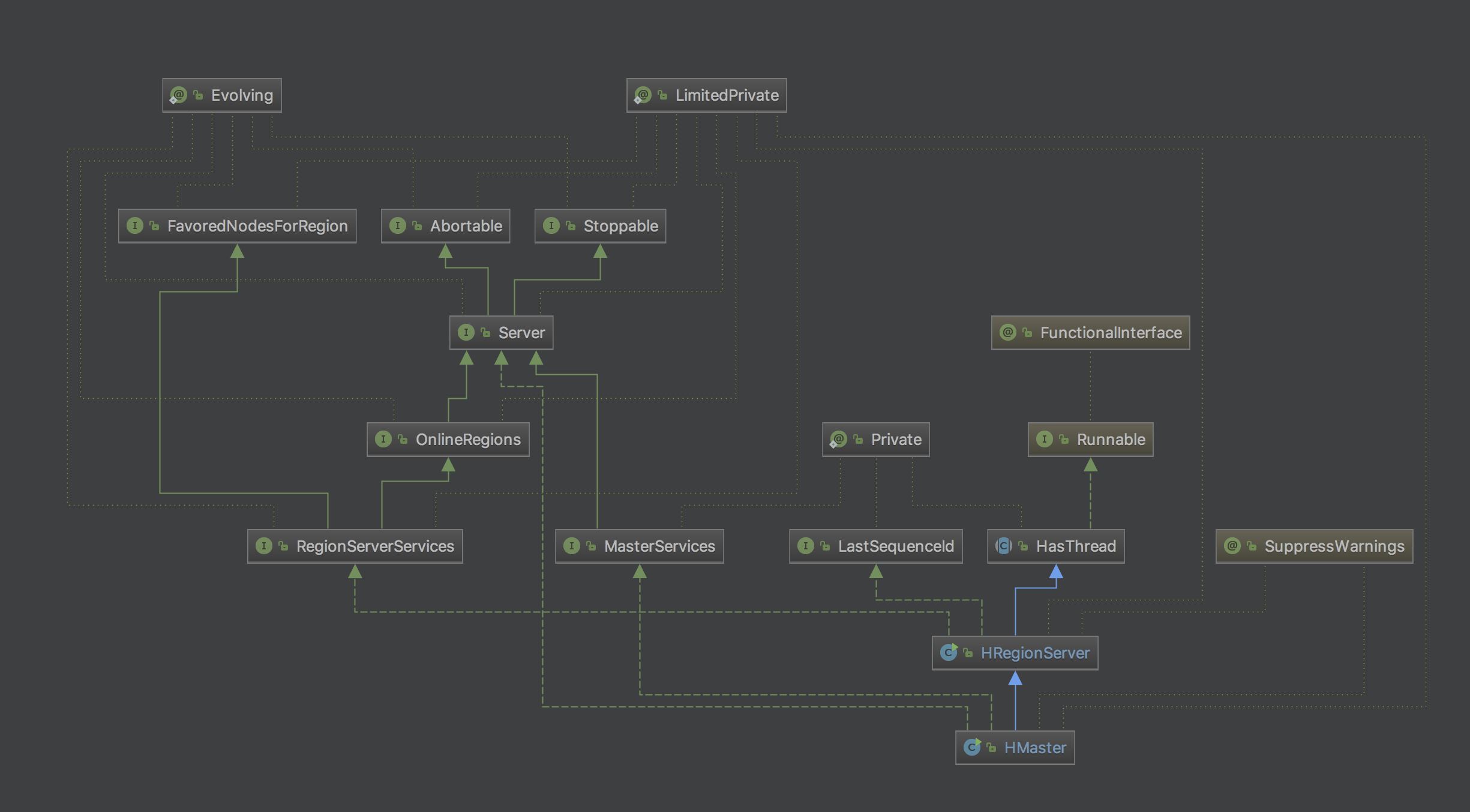Click the abstract class icon on HasThread
The image size is (1470, 812).
tap(1004, 546)
